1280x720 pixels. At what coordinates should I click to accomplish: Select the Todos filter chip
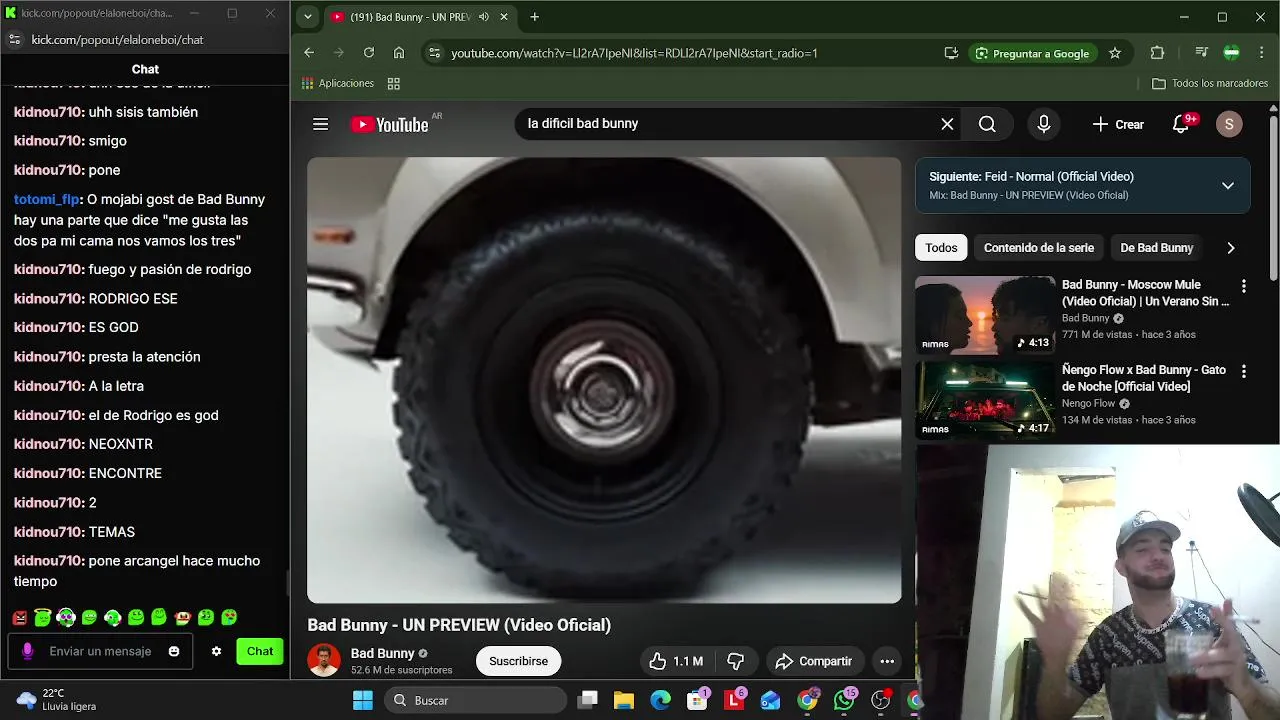(941, 248)
